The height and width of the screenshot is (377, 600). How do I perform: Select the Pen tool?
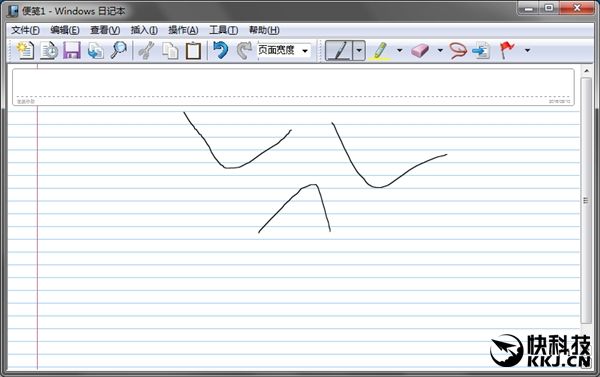(x=339, y=50)
